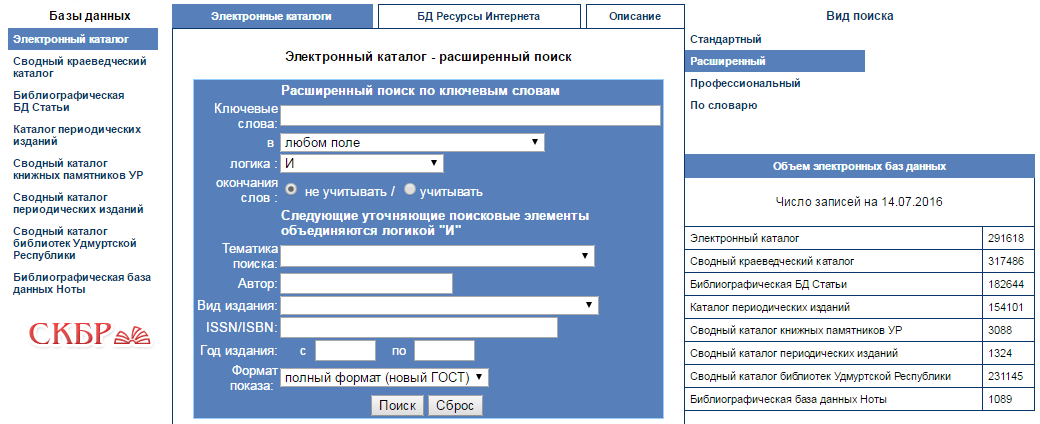Click the 'Сброс' reset button
This screenshot has height=424, width=1040.
455,405
